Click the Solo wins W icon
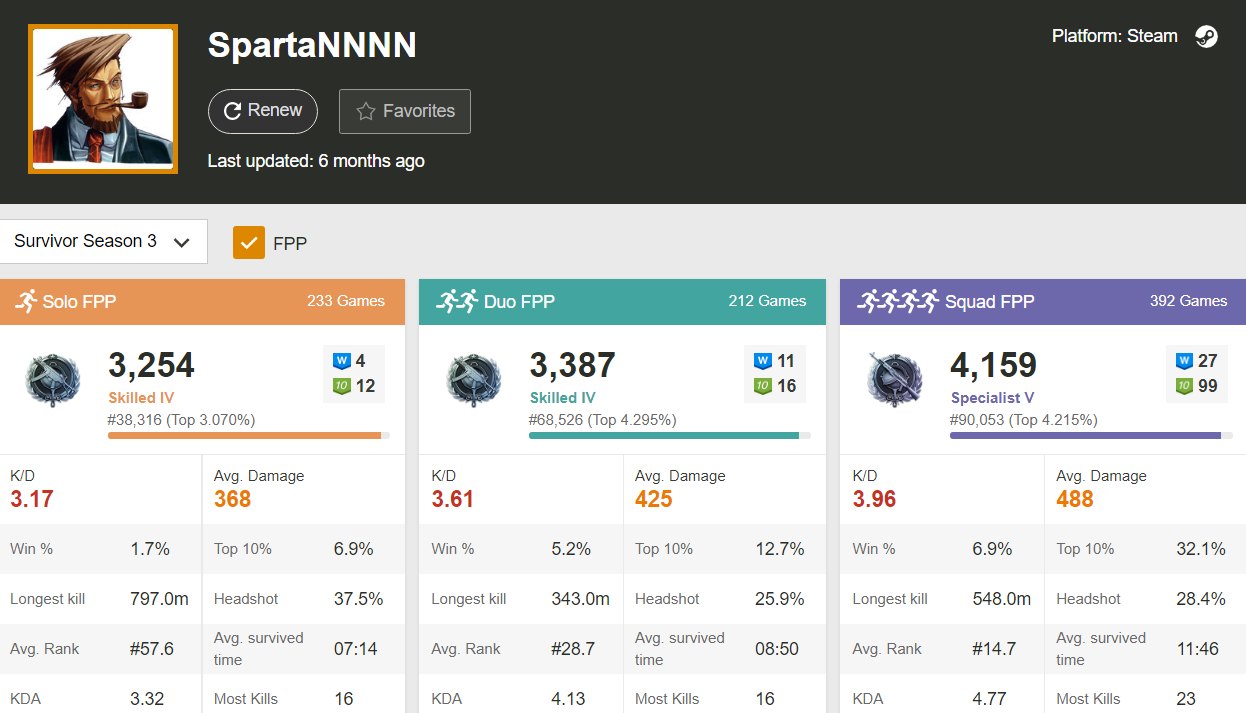The width and height of the screenshot is (1246, 713). pyautogui.click(x=341, y=361)
